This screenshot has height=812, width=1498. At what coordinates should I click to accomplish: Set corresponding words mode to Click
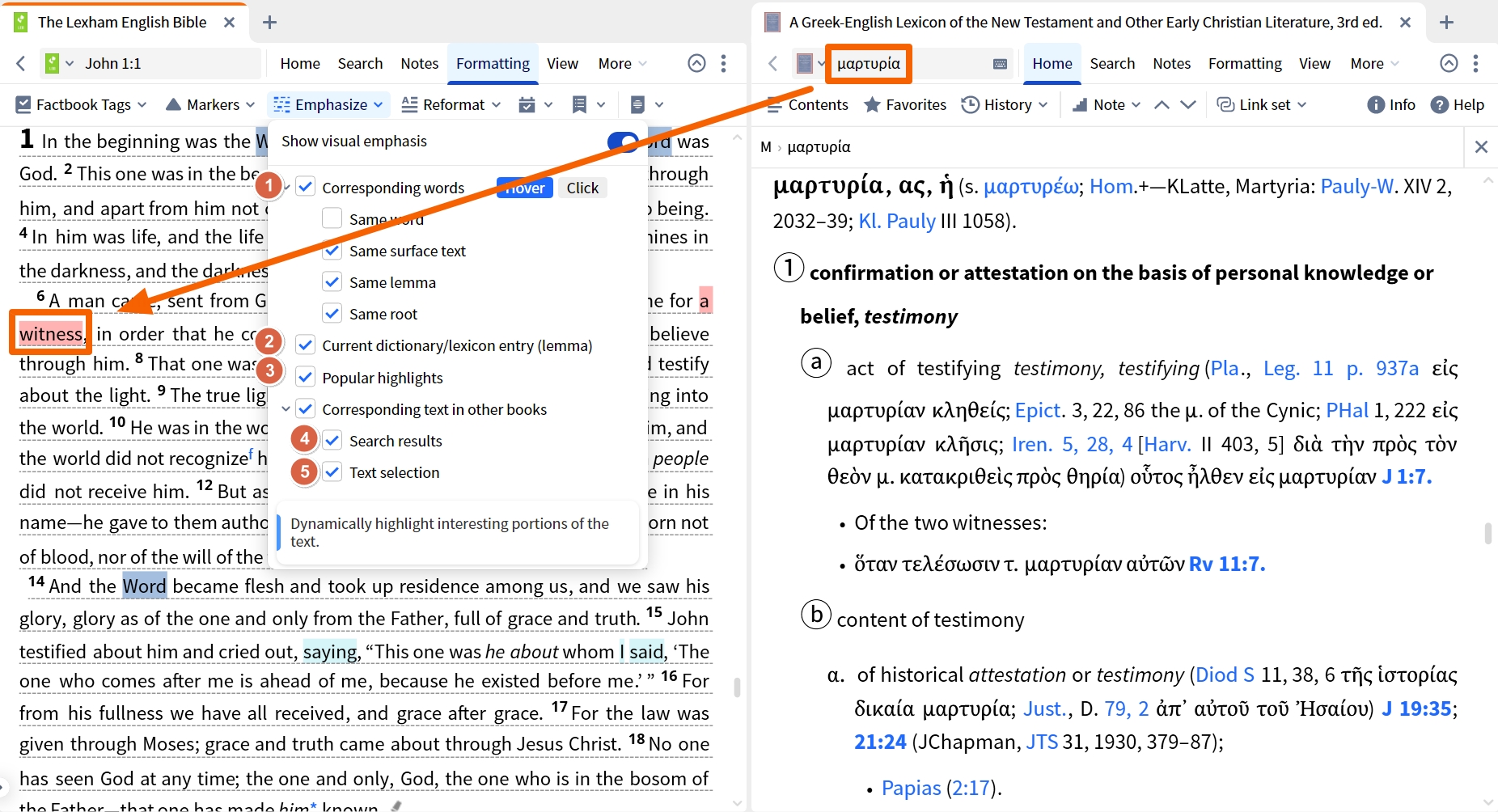click(x=582, y=188)
